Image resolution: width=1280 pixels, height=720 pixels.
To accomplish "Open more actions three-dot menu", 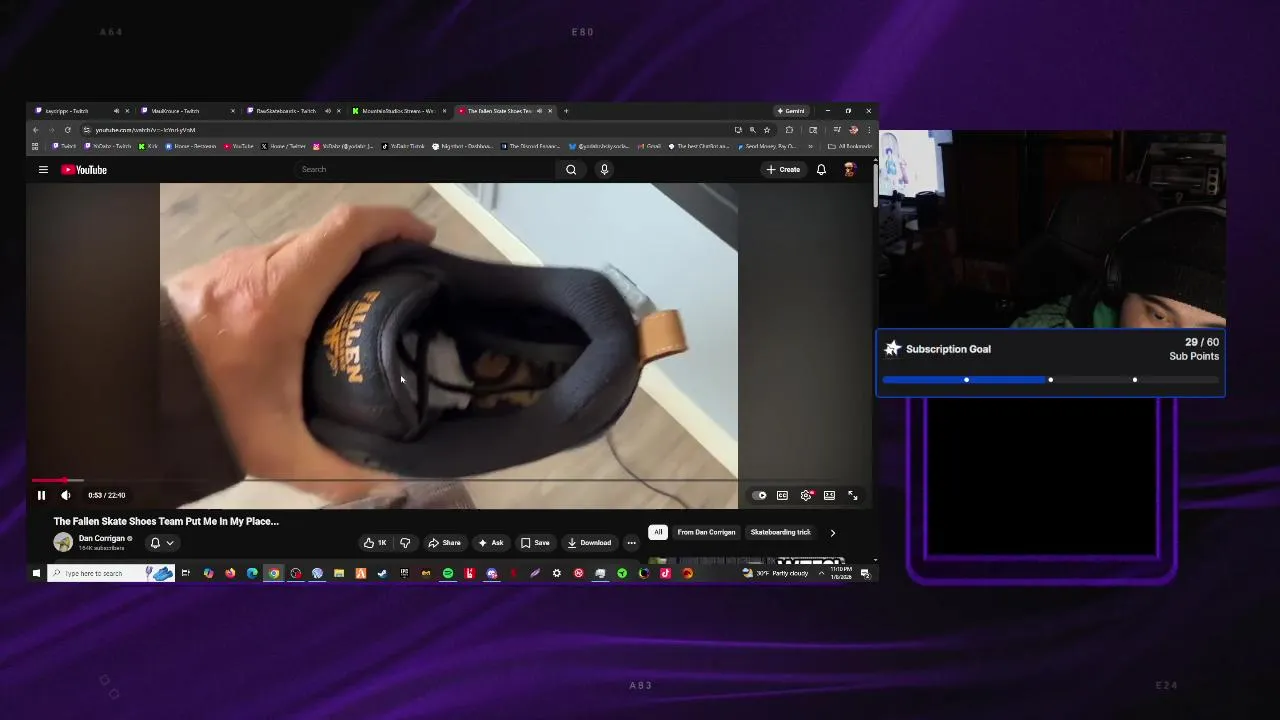I will point(631,543).
